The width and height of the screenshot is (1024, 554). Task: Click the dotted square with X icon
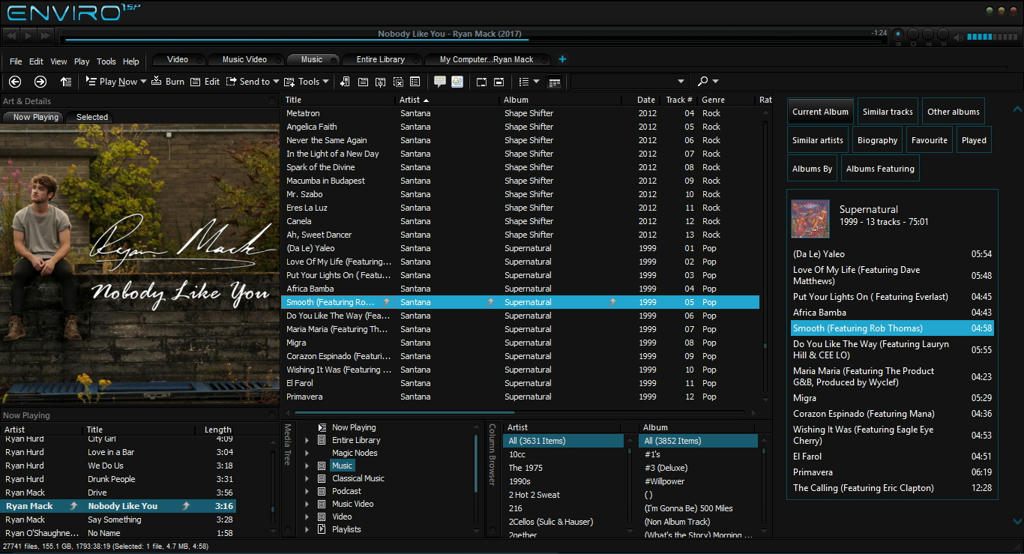[398, 82]
